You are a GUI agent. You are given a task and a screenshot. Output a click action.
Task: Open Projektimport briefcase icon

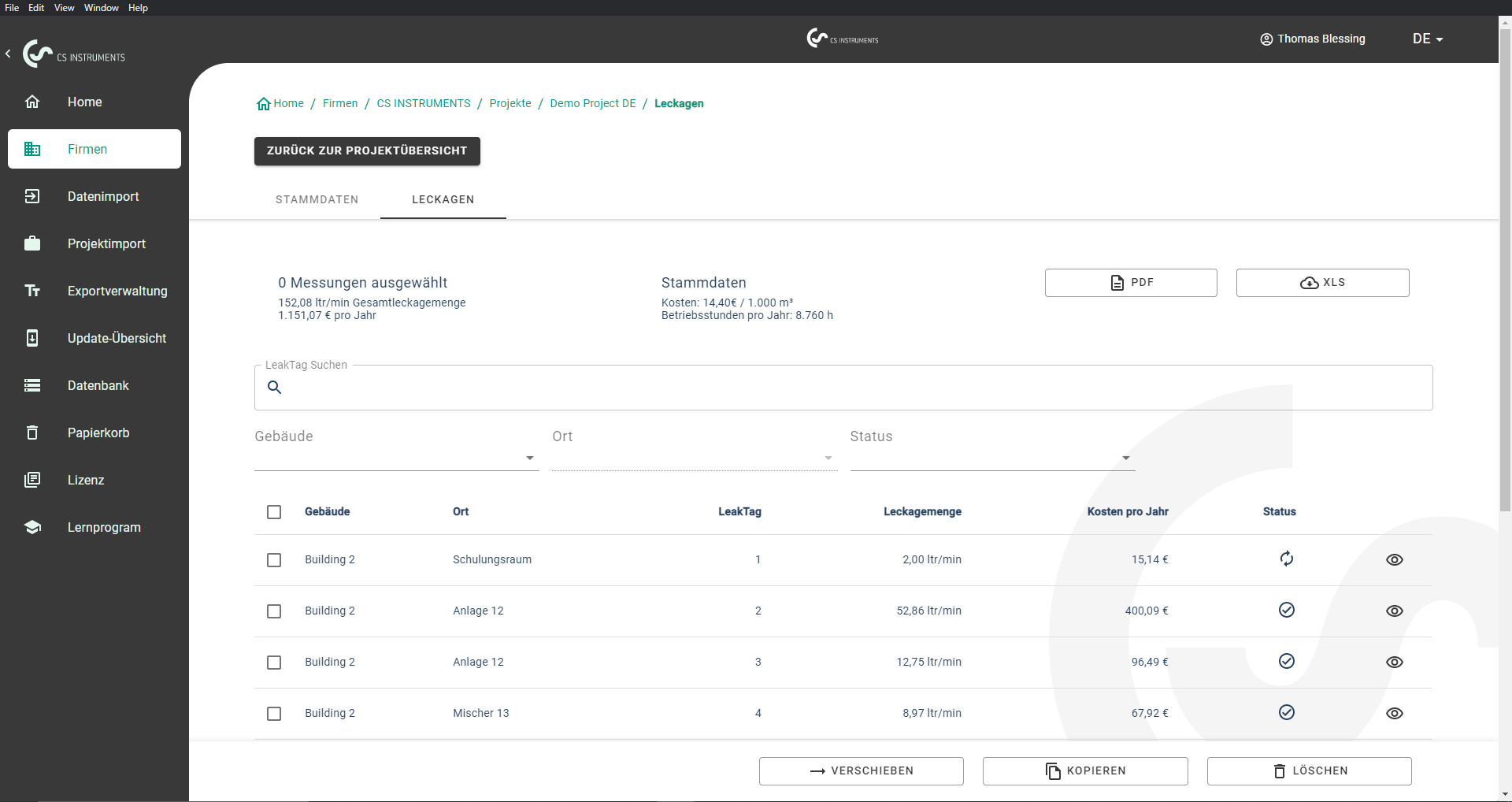pos(32,243)
